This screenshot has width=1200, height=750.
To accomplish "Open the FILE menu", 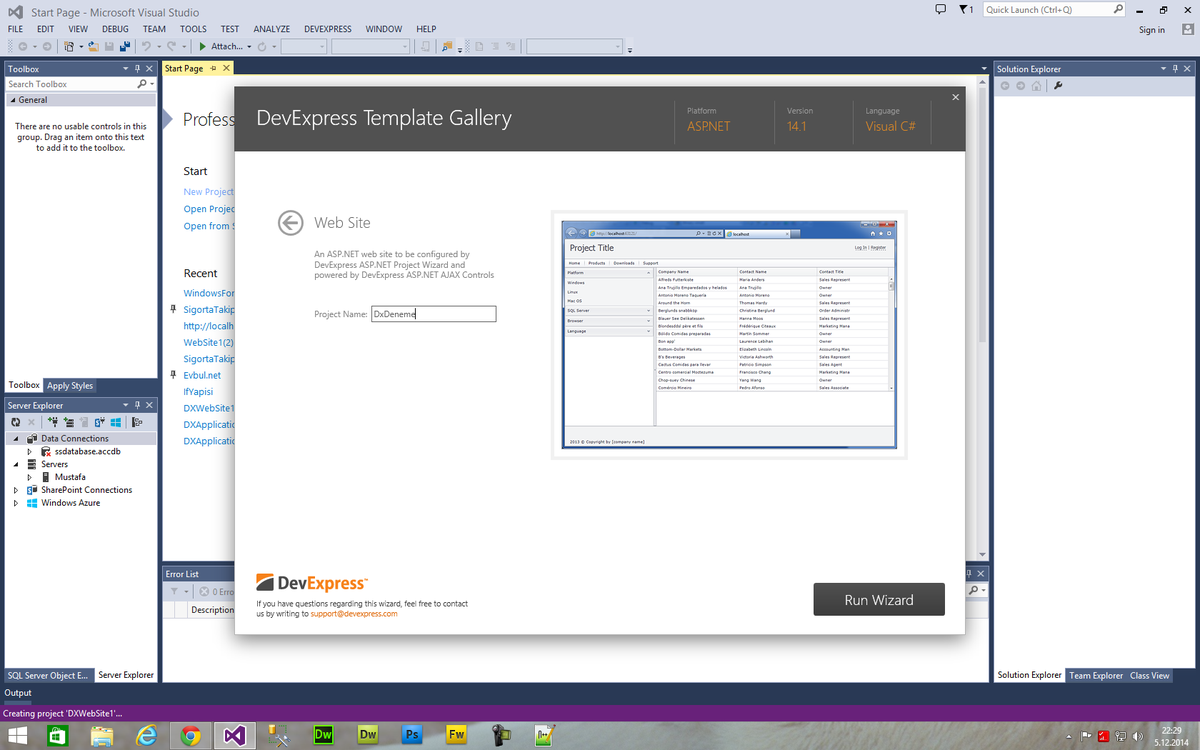I will (x=15, y=30).
